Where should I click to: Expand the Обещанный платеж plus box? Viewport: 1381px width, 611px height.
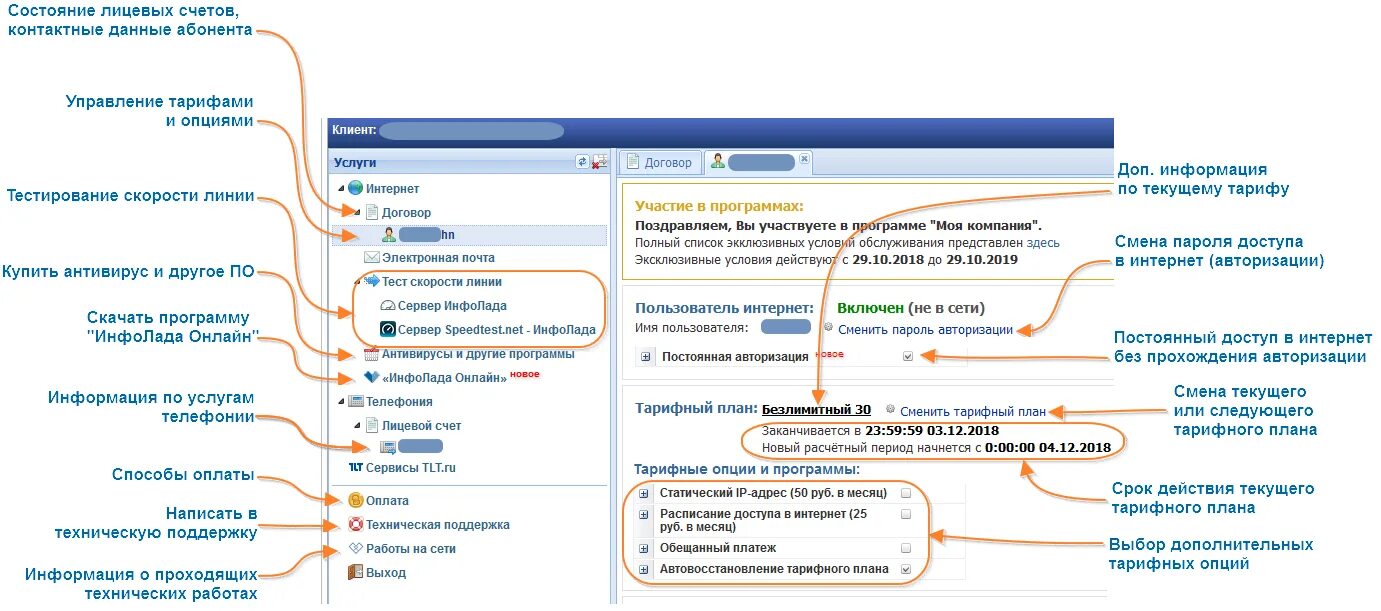(645, 548)
